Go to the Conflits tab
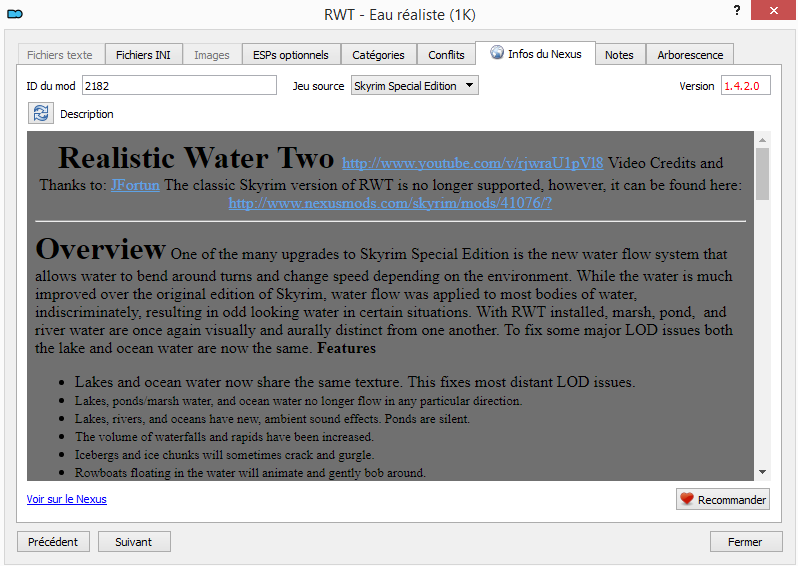798x566 pixels. (x=446, y=55)
